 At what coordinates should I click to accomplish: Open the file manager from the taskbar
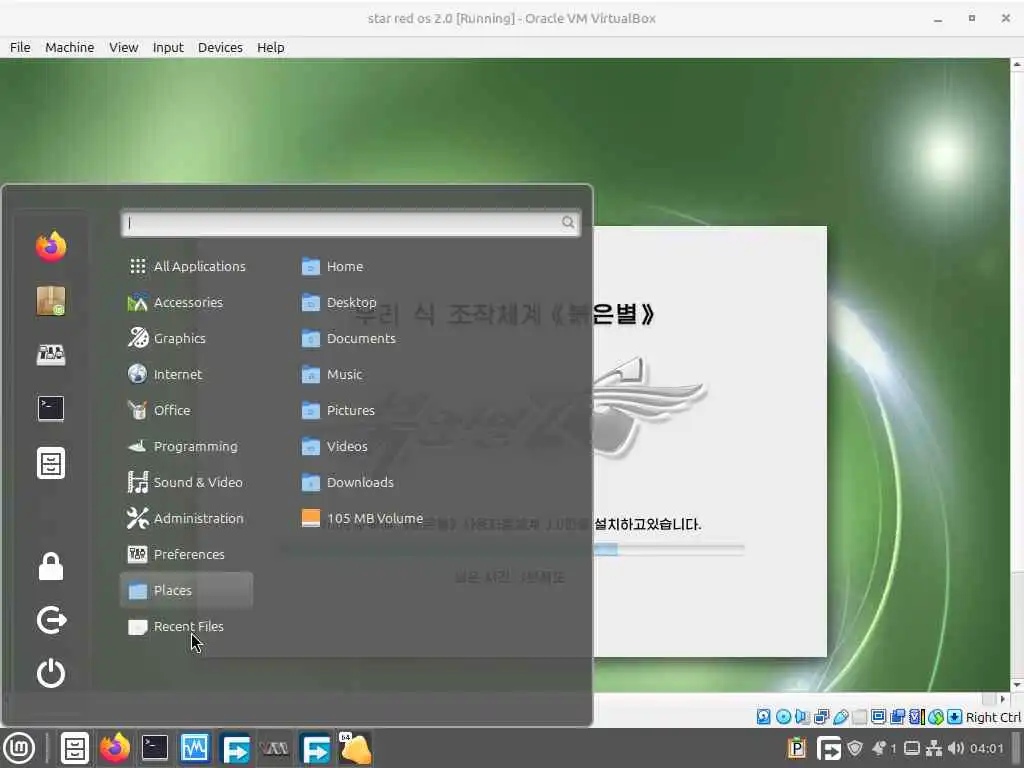(x=74, y=748)
